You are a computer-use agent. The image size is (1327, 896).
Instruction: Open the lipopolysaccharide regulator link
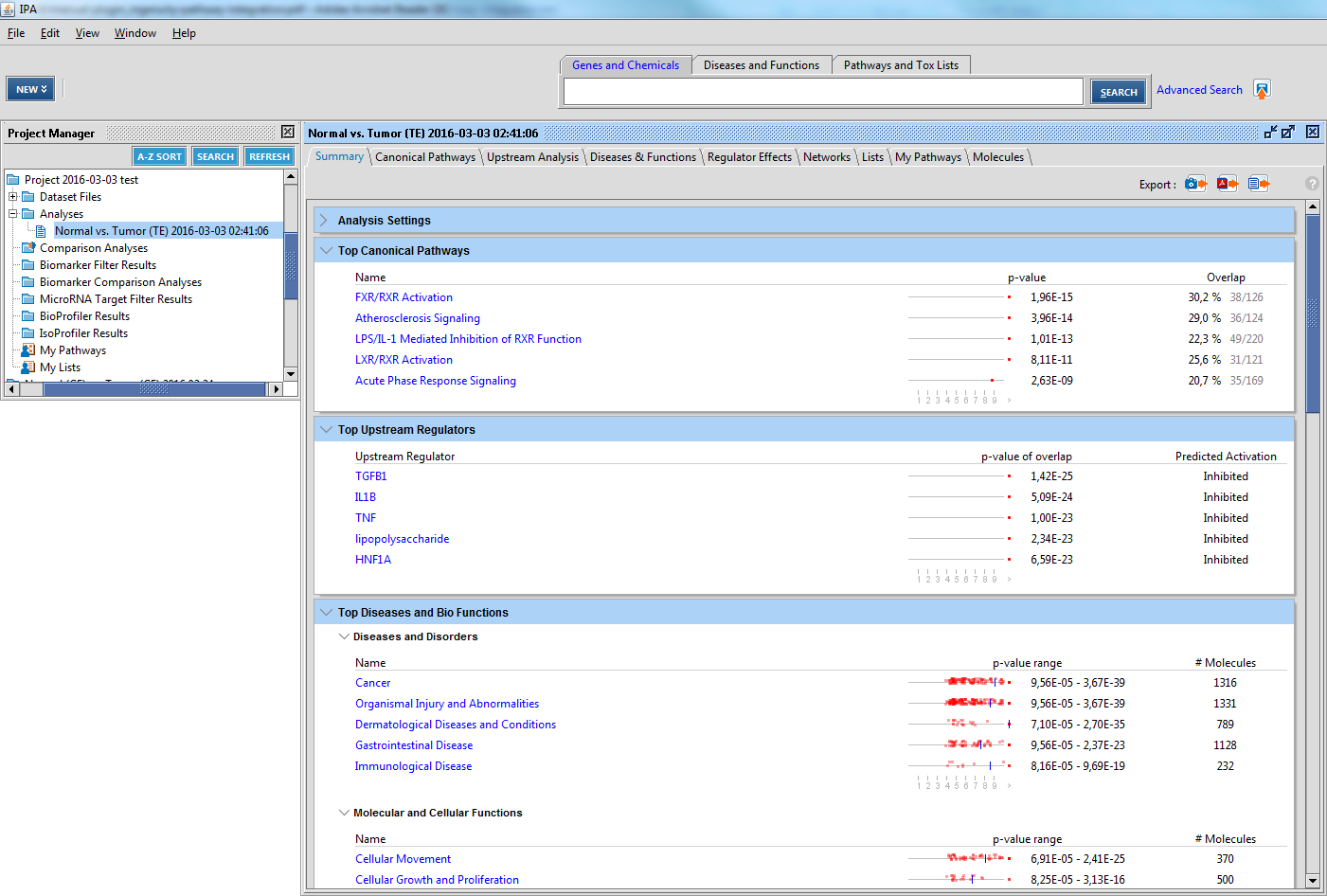[x=403, y=539]
